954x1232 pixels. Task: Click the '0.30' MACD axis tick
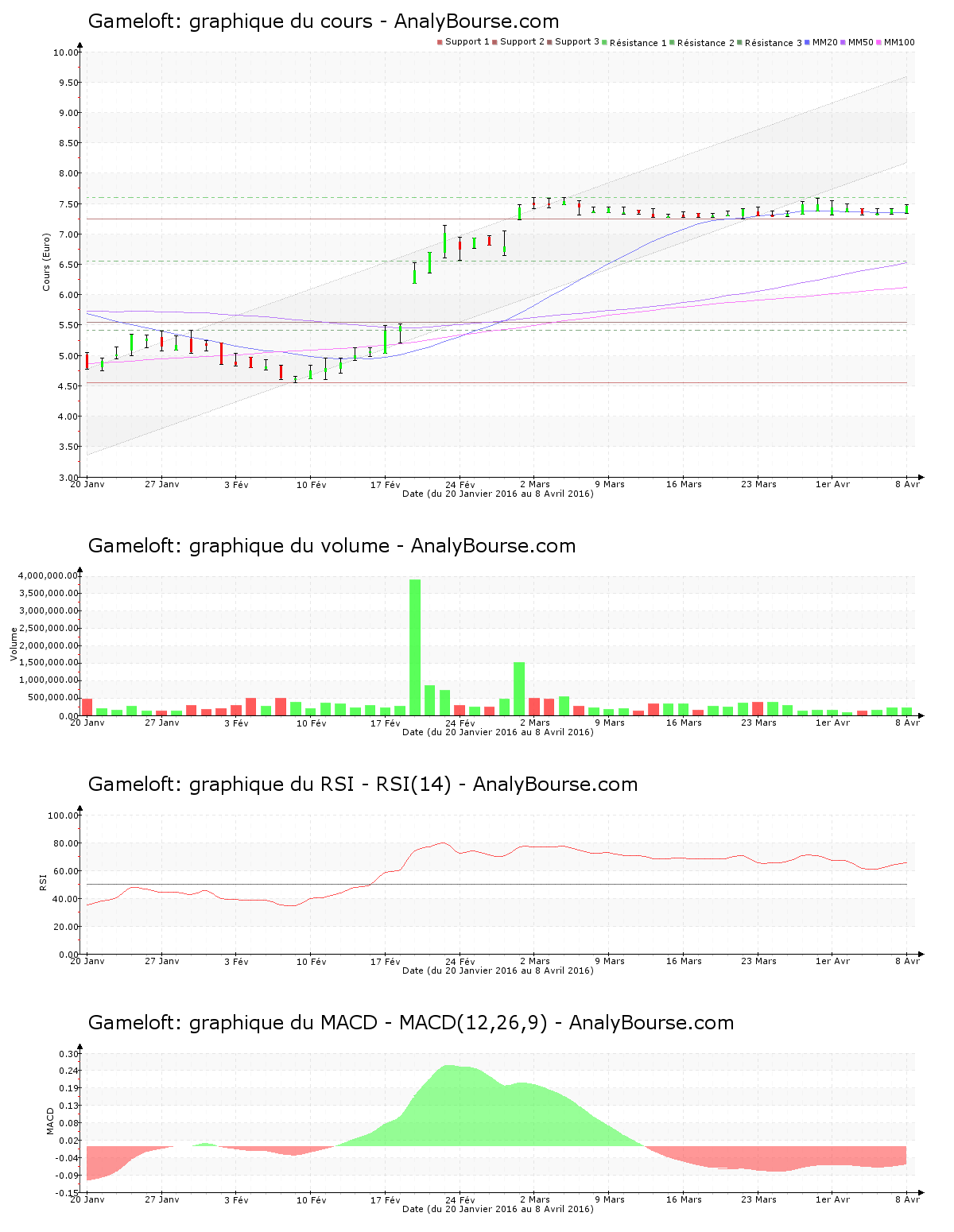coord(68,1054)
